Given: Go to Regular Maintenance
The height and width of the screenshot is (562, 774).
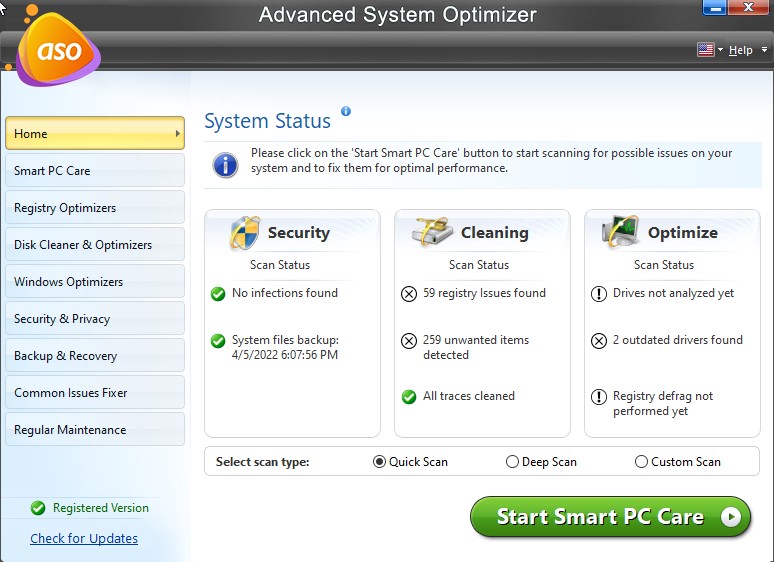Looking at the screenshot, I should (95, 429).
